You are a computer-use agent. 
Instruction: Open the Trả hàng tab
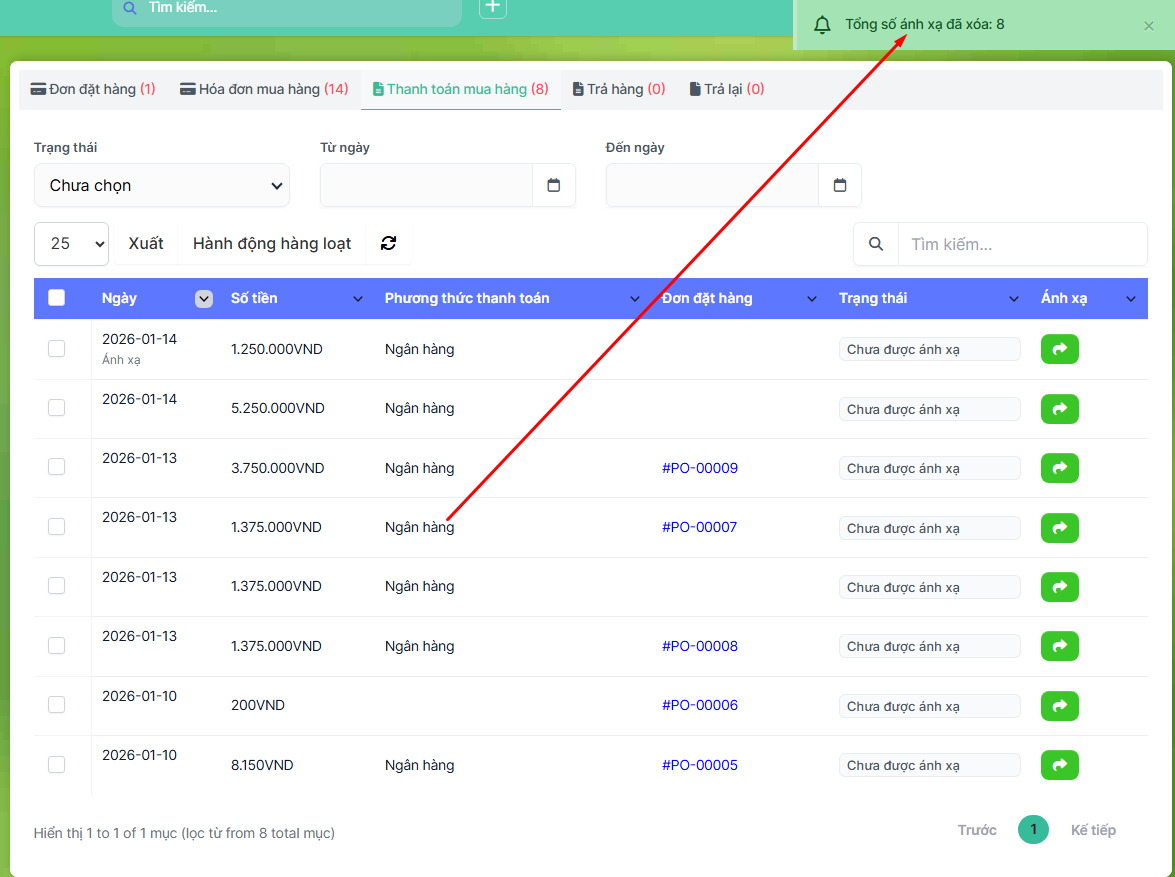tap(618, 89)
